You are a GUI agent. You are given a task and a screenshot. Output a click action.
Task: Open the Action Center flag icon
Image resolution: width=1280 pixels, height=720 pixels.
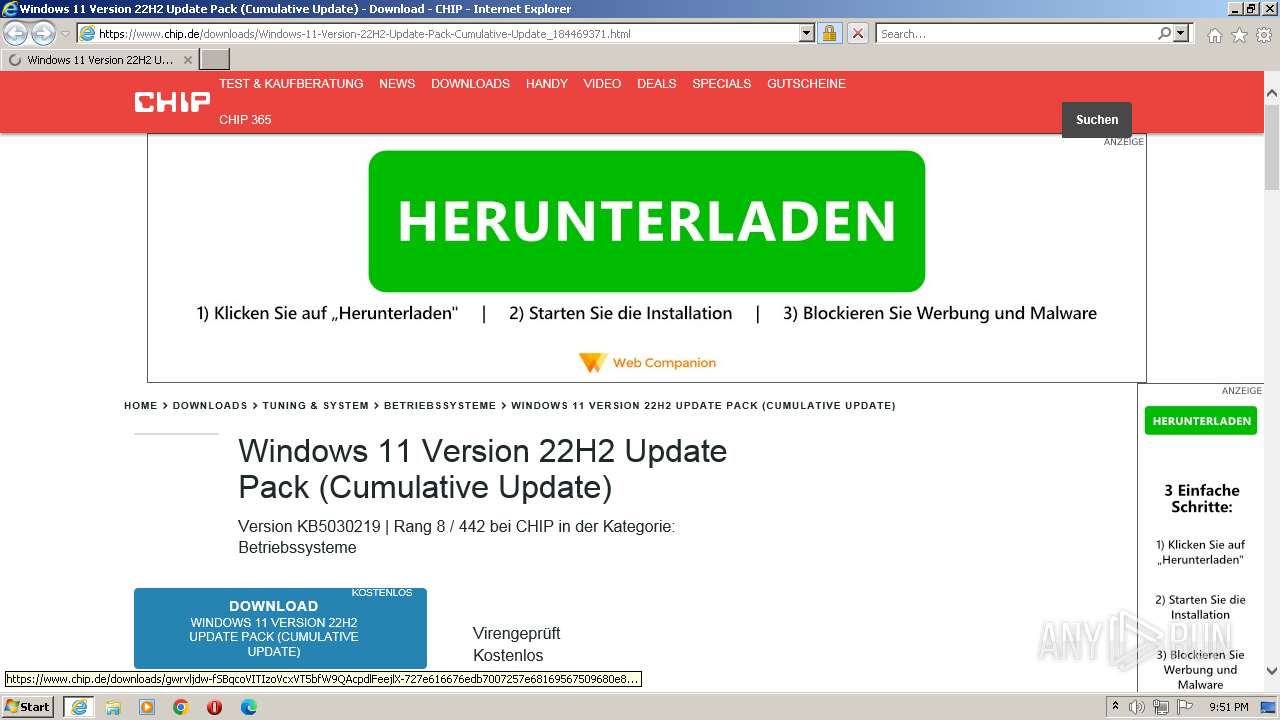(x=1183, y=707)
